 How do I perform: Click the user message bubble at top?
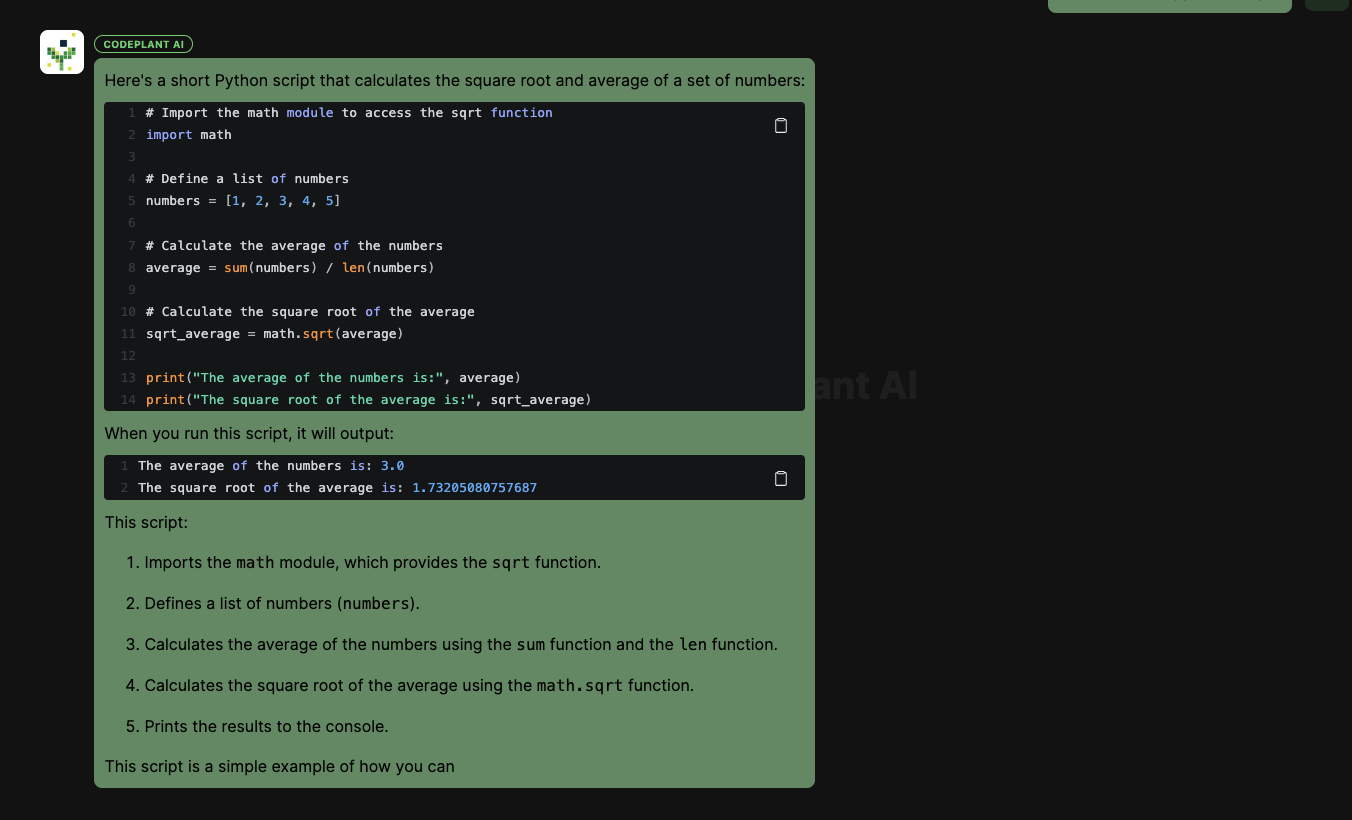click(1169, 5)
